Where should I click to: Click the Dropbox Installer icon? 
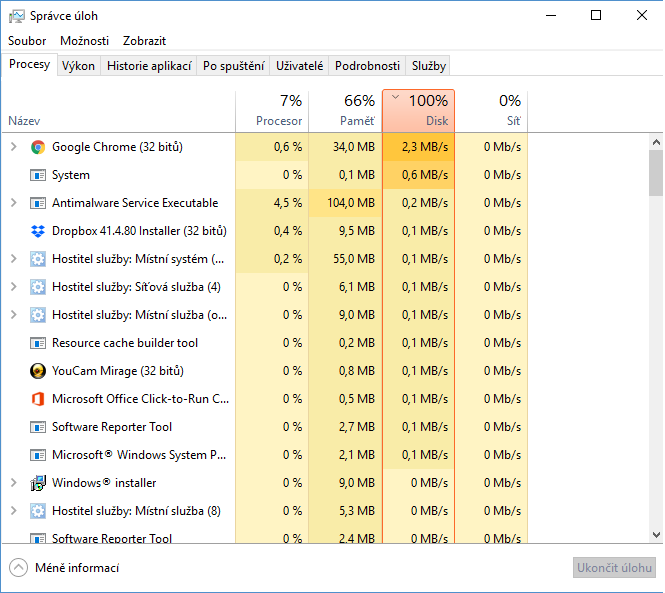coord(38,231)
